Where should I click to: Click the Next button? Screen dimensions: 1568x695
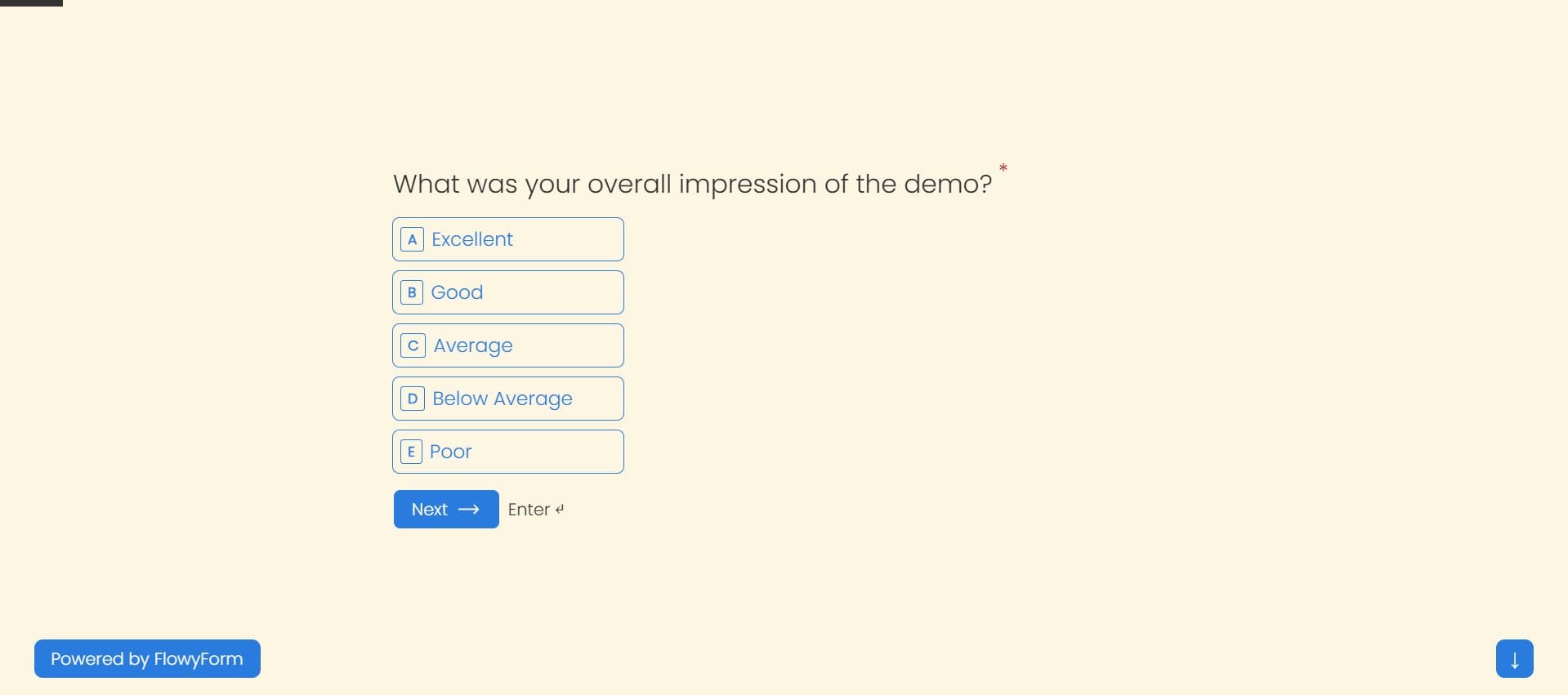pos(446,510)
